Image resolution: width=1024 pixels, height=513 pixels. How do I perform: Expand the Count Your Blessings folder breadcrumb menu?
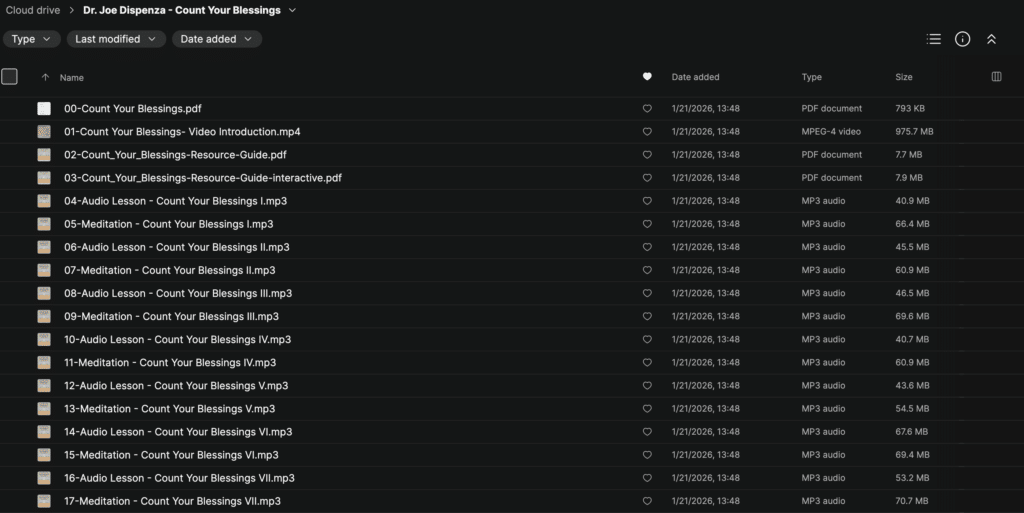pyautogui.click(x=292, y=10)
